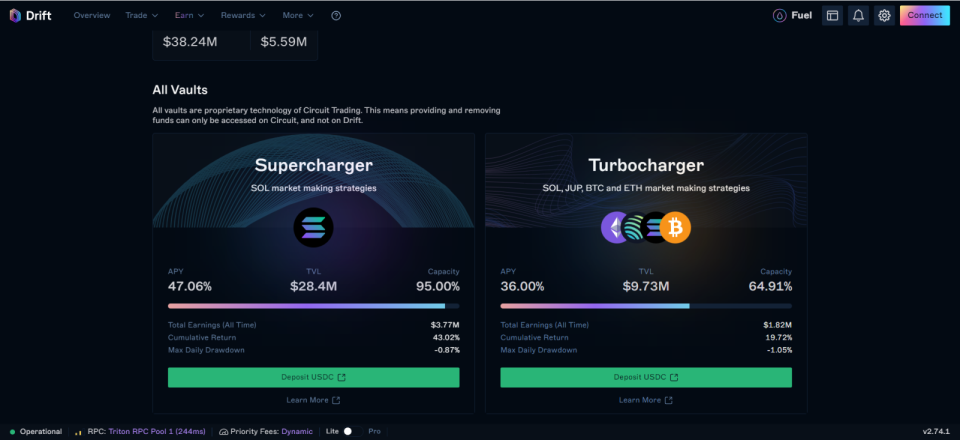Click the Bitcoin icon in Turbocharger card
This screenshot has width=960, height=440.
675,228
